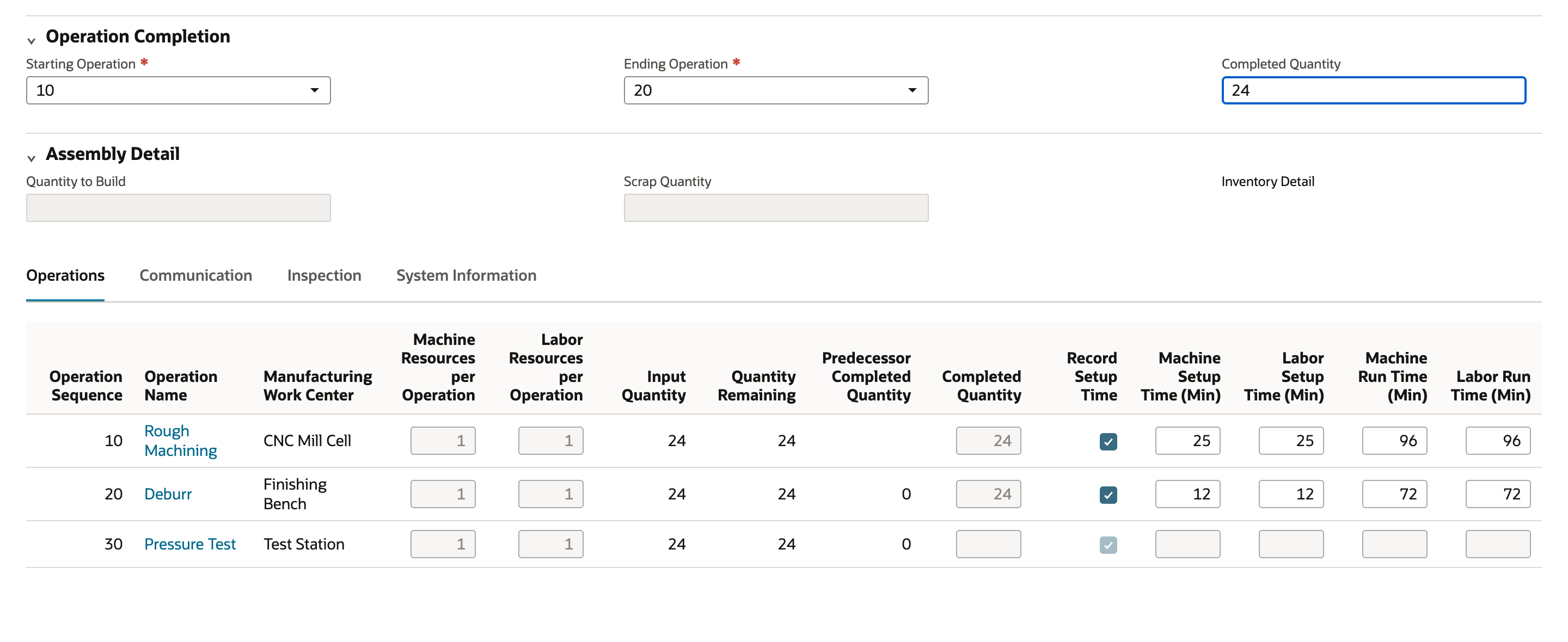
Task: Edit Machine Run Time for Deburr
Action: click(x=1394, y=494)
